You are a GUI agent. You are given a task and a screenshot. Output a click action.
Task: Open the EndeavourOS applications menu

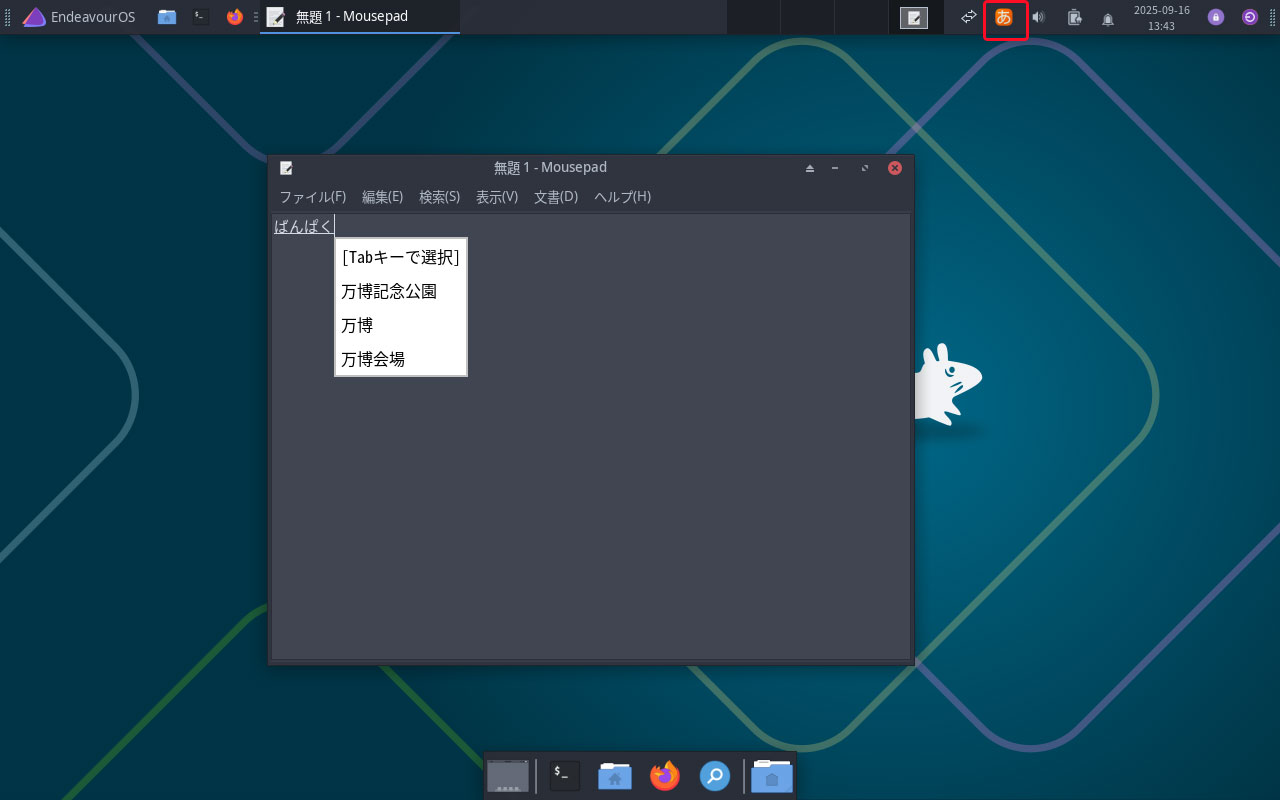(79, 17)
